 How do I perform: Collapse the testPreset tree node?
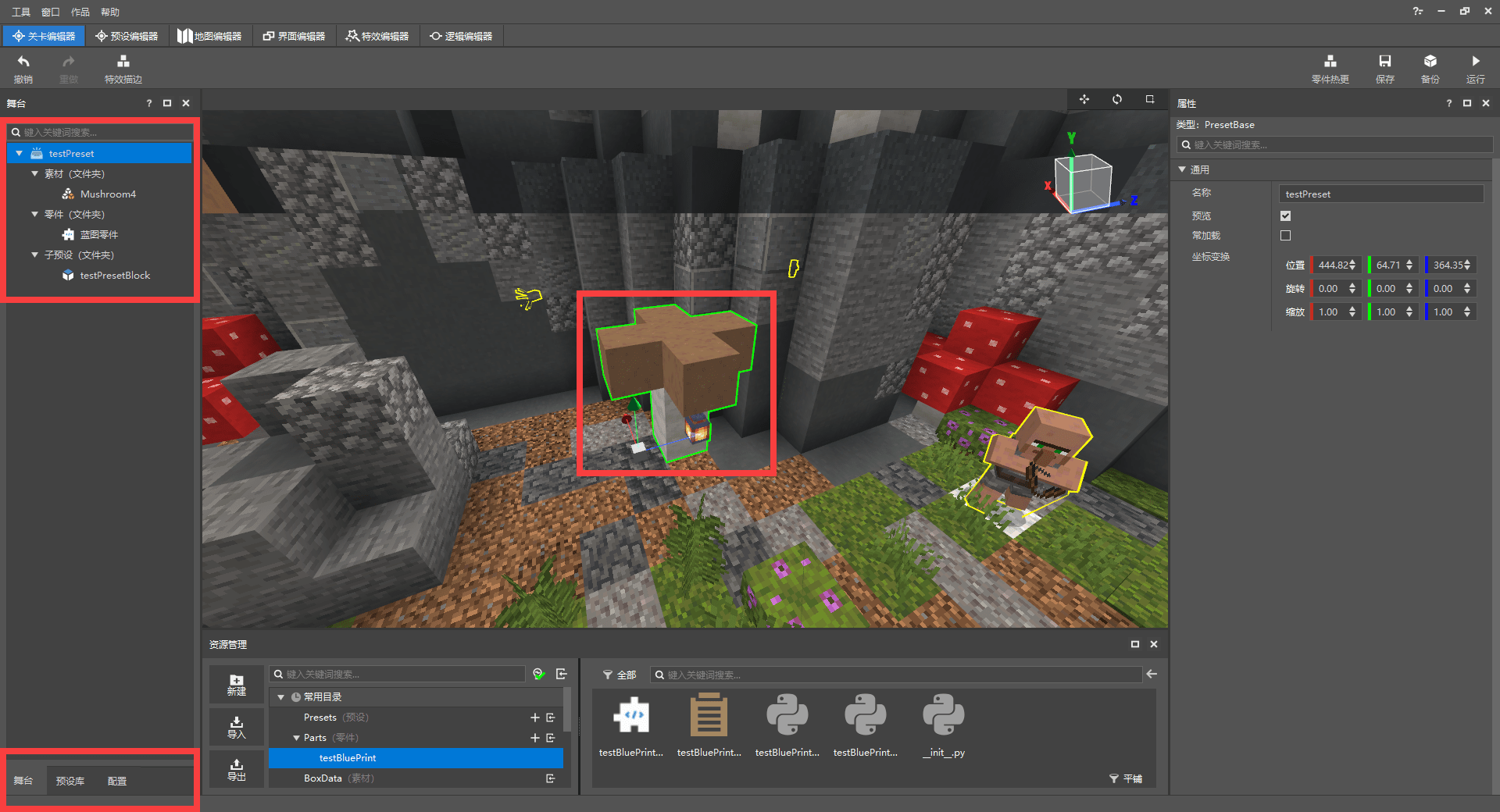coord(20,154)
